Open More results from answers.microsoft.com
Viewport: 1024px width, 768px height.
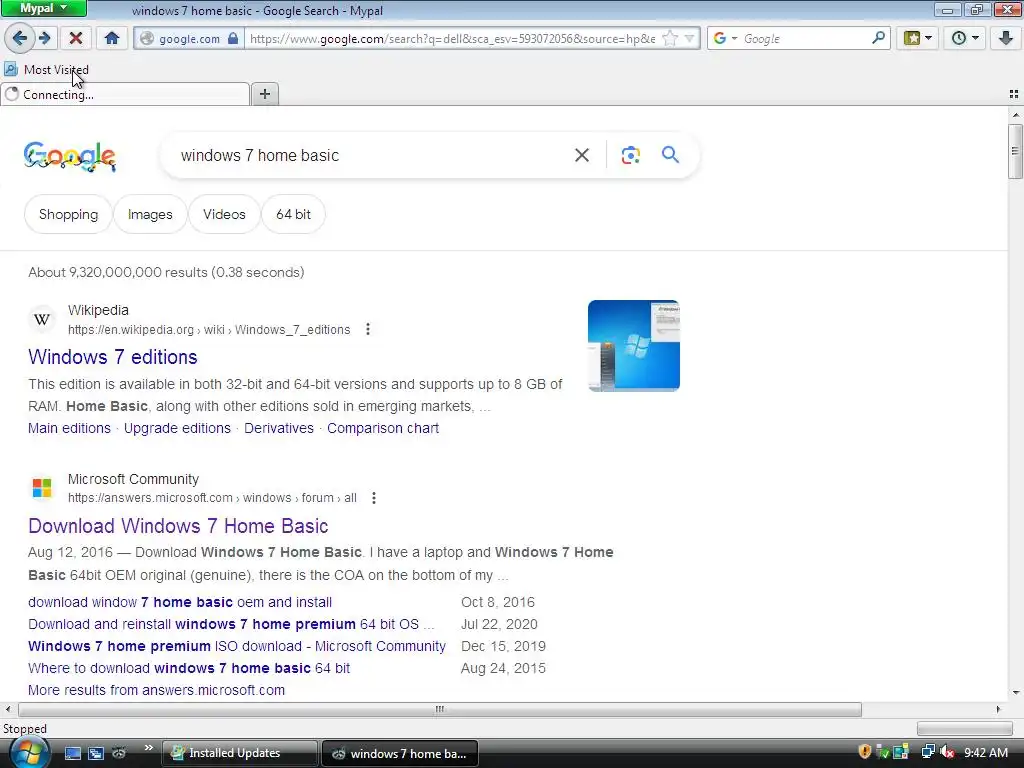click(156, 690)
